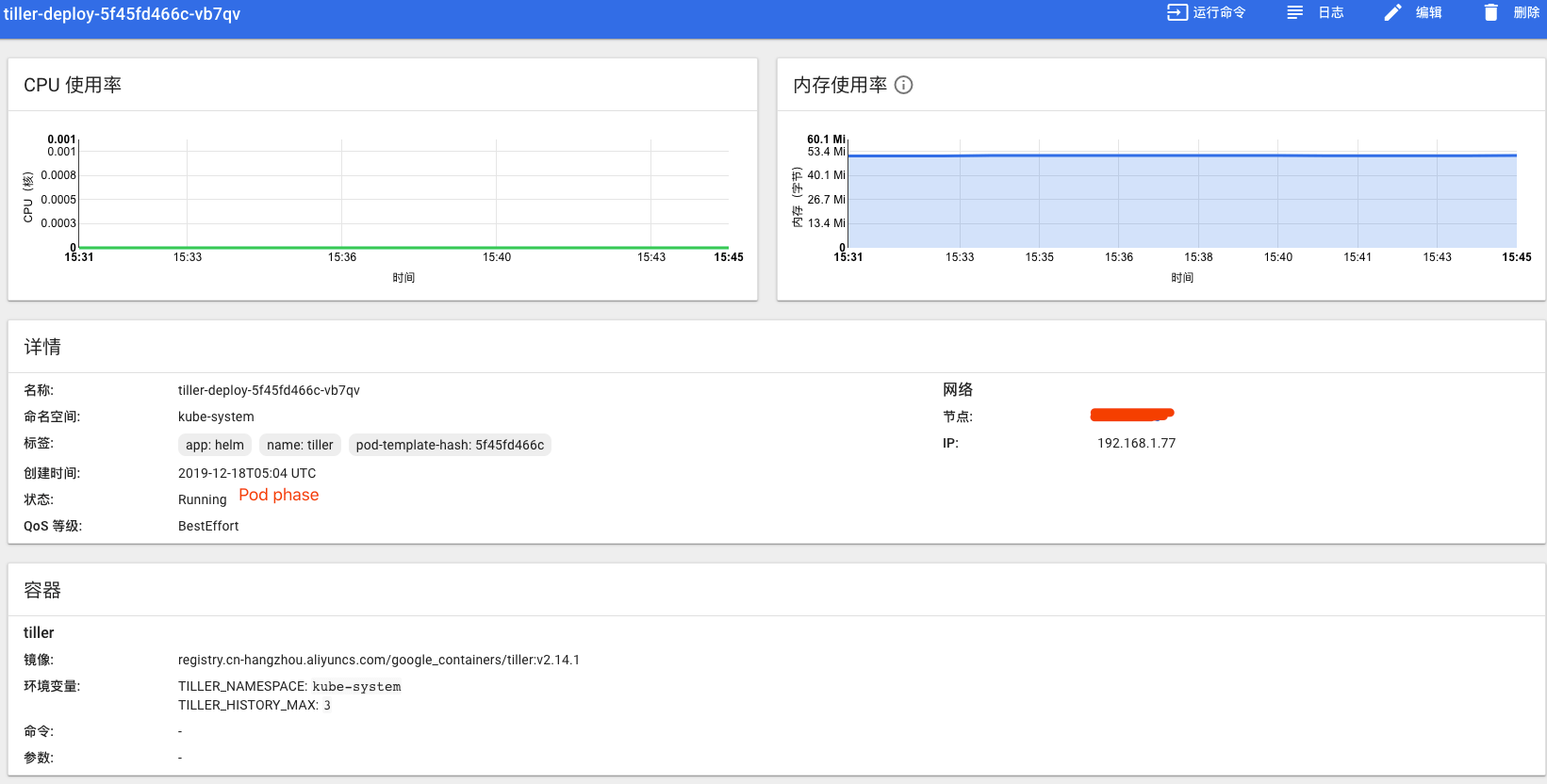This screenshot has width=1547, height=784.
Task: Click the 环境变量 label
Action: pyautogui.click(x=52, y=686)
